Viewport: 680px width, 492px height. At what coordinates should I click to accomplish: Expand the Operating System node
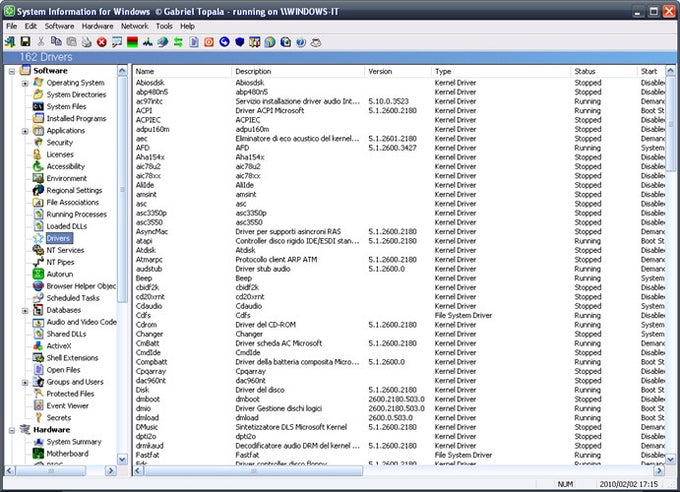25,83
